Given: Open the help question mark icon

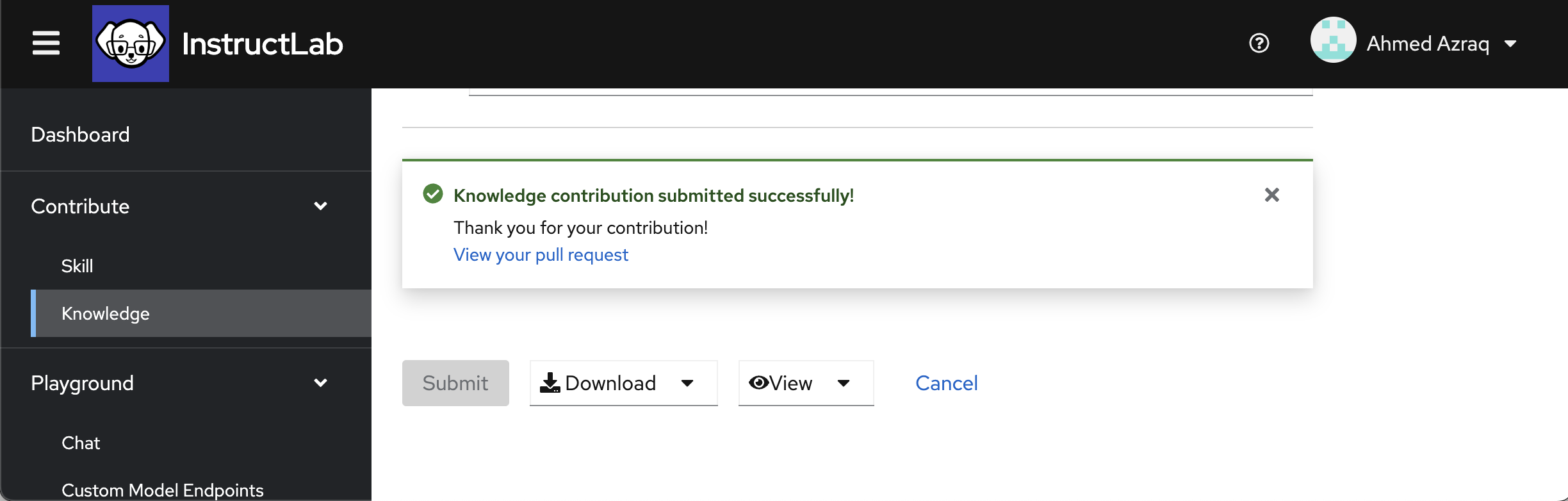Looking at the screenshot, I should coord(1258,44).
